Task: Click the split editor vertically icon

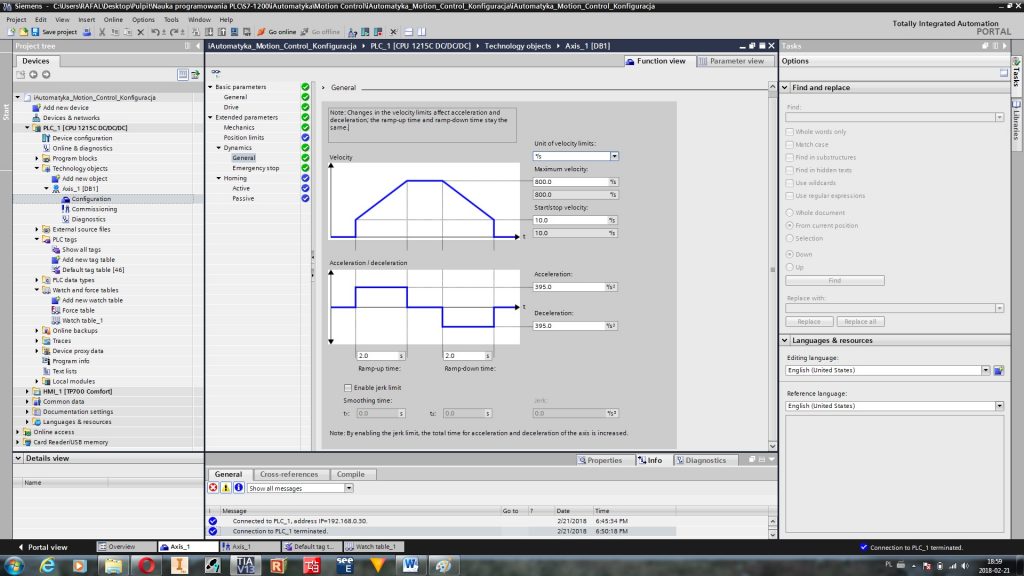Action: pos(421,31)
